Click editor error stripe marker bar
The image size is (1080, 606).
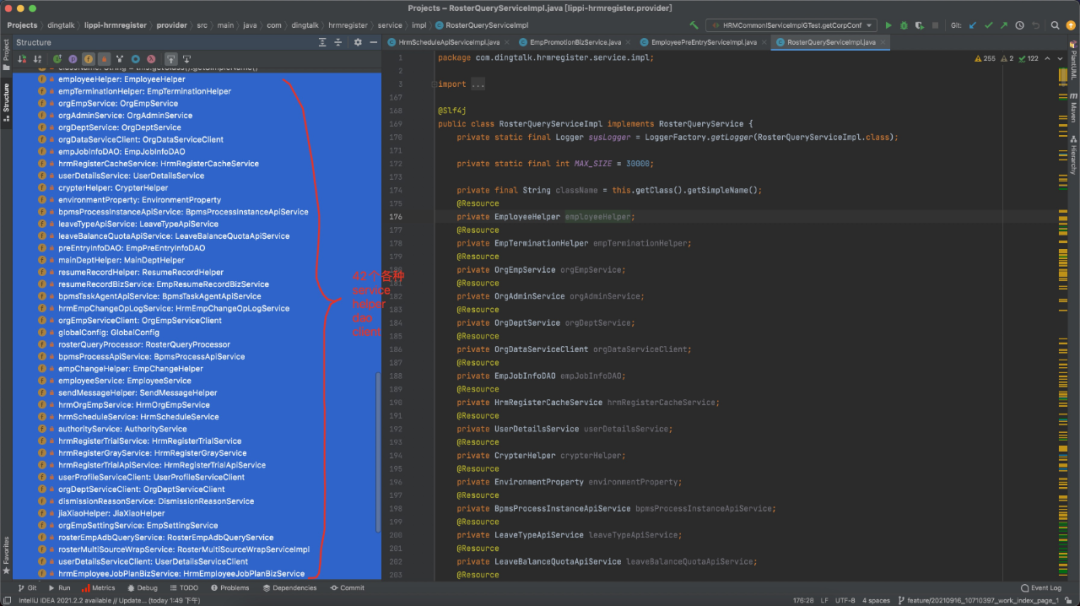point(1063,324)
